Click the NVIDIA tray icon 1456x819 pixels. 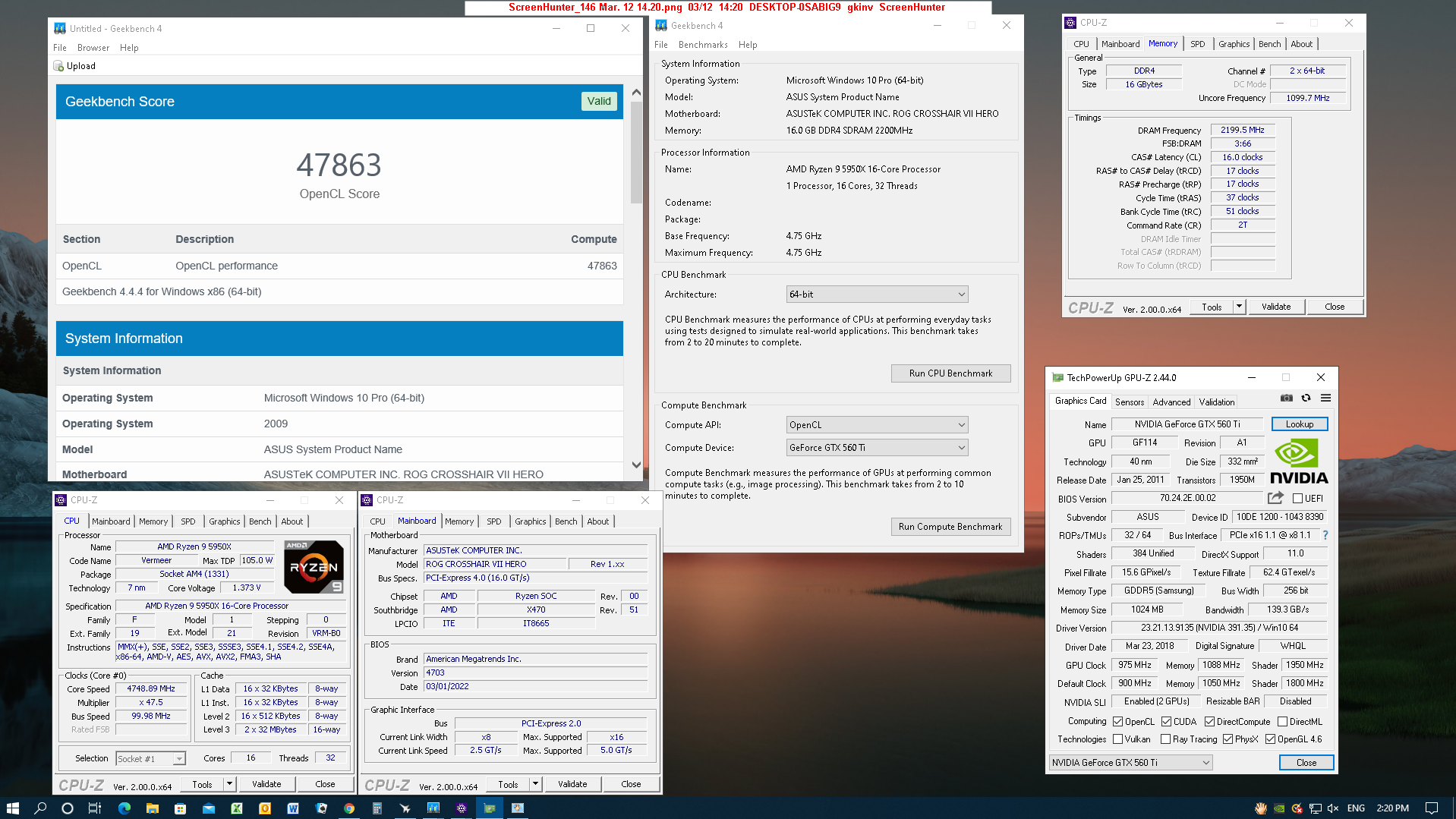1279,808
